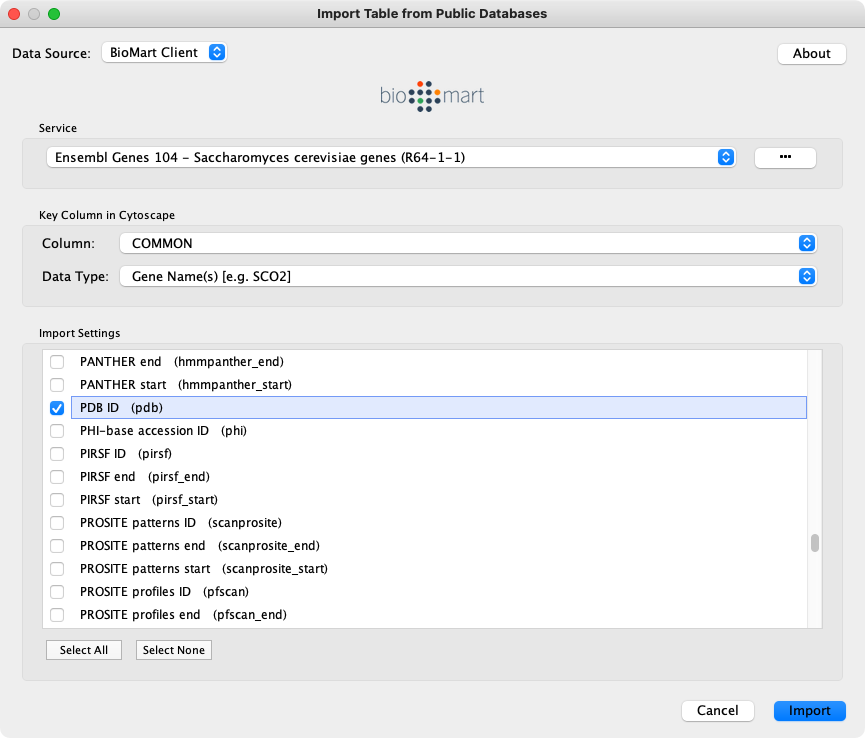
Task: Select the PIRSF start list row
Action: tap(148, 500)
